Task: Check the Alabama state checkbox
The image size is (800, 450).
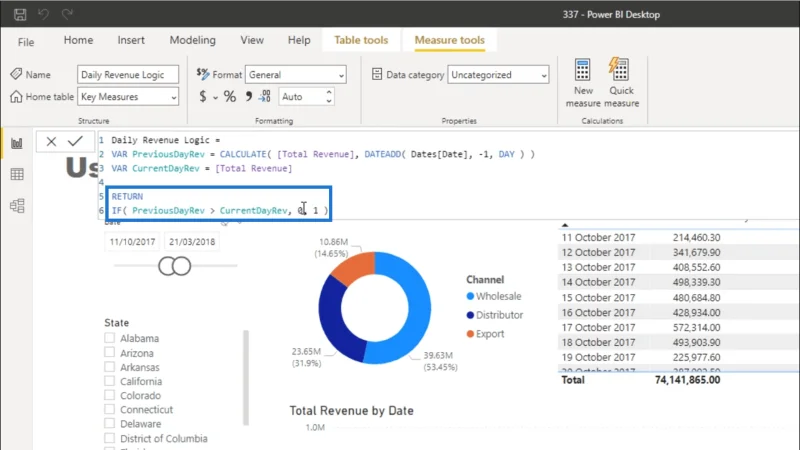Action: (x=109, y=338)
